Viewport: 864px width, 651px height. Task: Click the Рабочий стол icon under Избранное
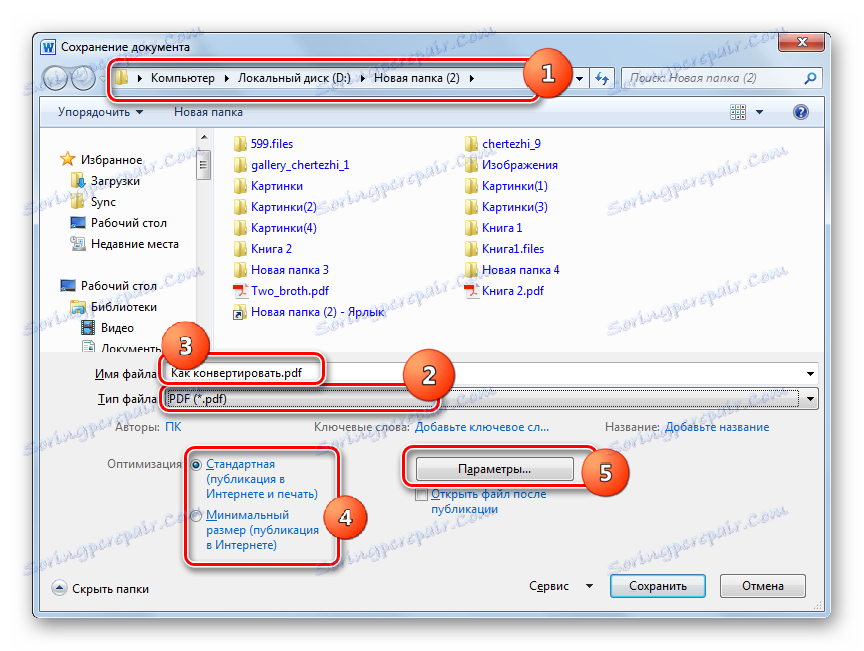(x=78, y=222)
